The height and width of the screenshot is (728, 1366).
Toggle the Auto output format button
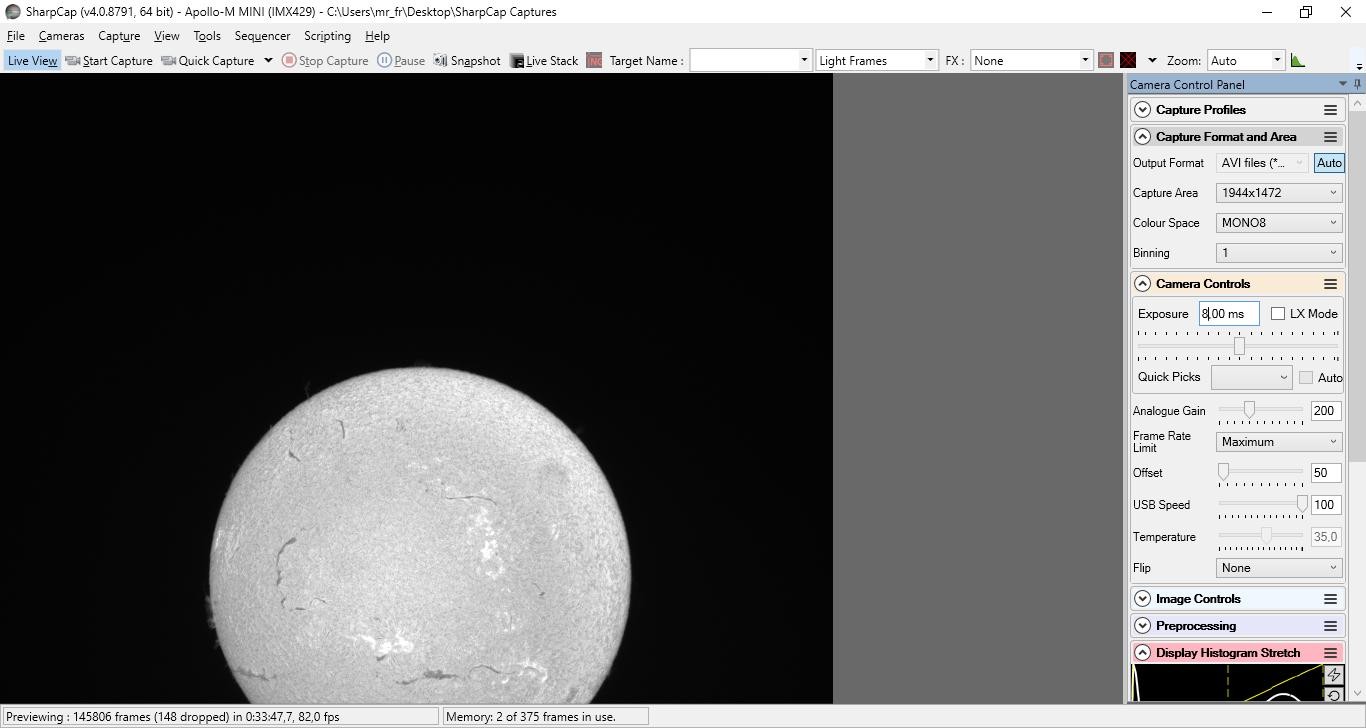pyautogui.click(x=1329, y=163)
